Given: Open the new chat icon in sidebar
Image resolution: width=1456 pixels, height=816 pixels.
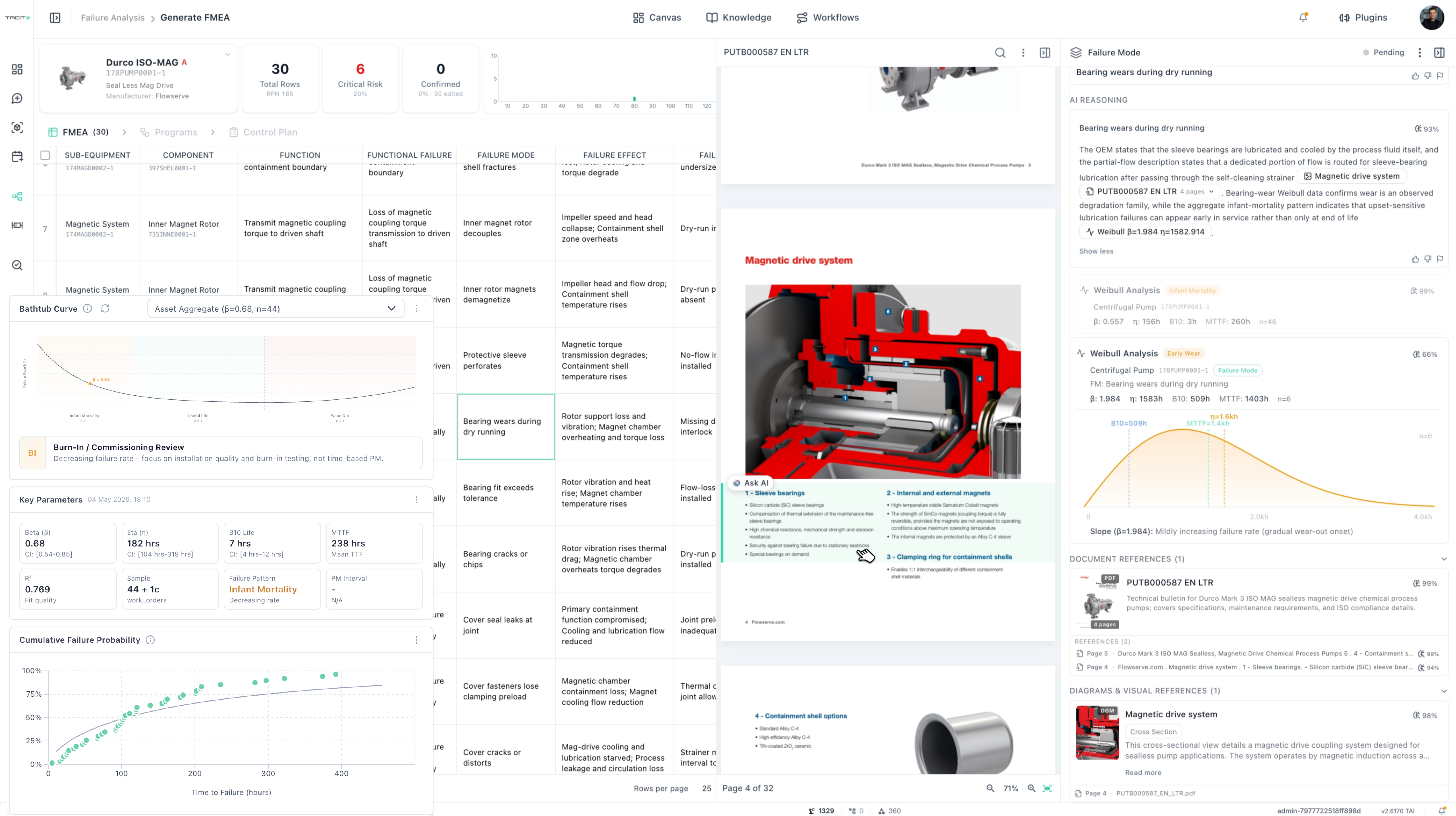Looking at the screenshot, I should coord(17,98).
